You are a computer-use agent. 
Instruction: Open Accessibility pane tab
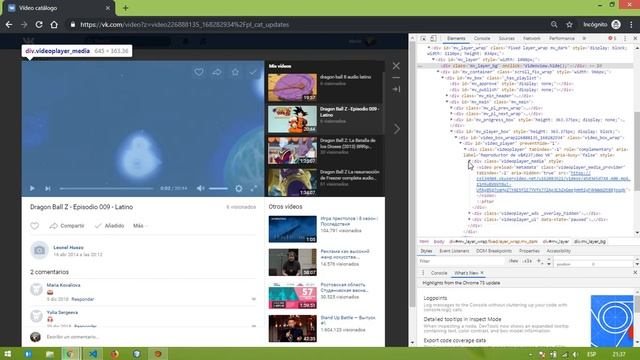pos(558,251)
